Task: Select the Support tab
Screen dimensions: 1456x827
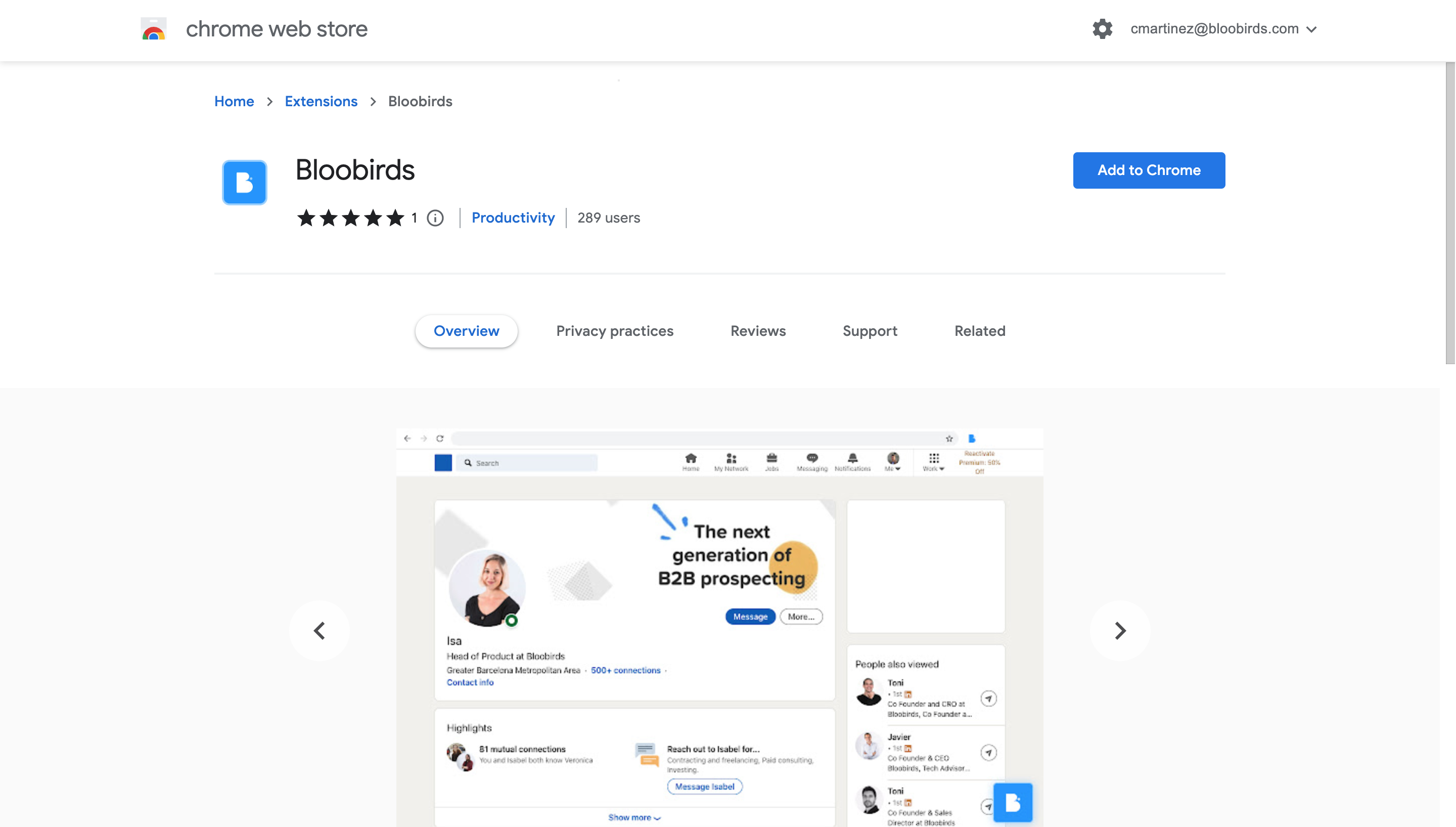Action: tap(870, 331)
